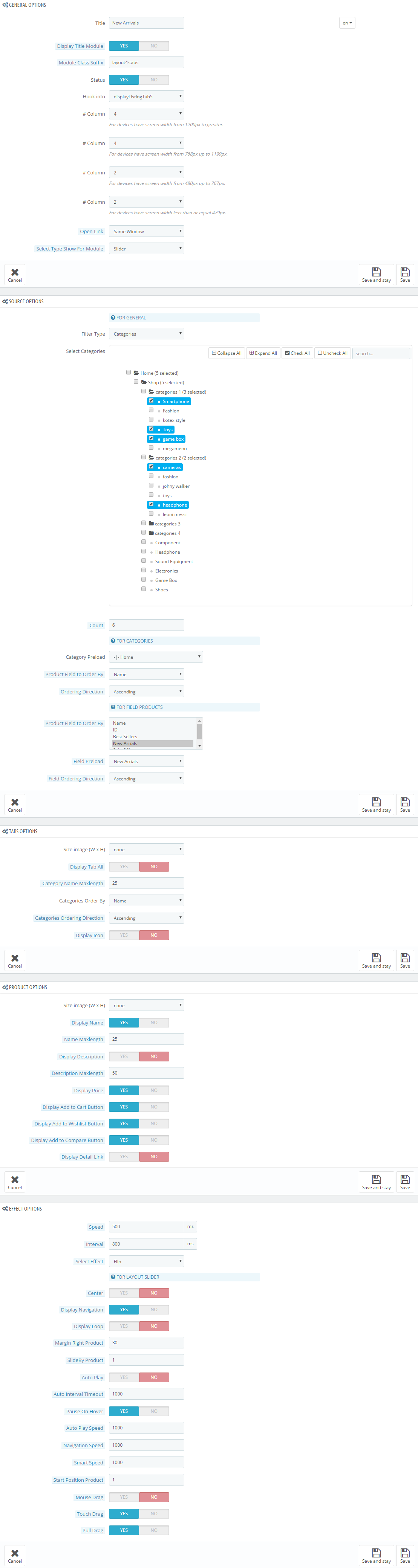Screen dimensions: 418x1568
Task: Uncheck the Smartphone category checkbox
Action: pyautogui.click(x=151, y=400)
